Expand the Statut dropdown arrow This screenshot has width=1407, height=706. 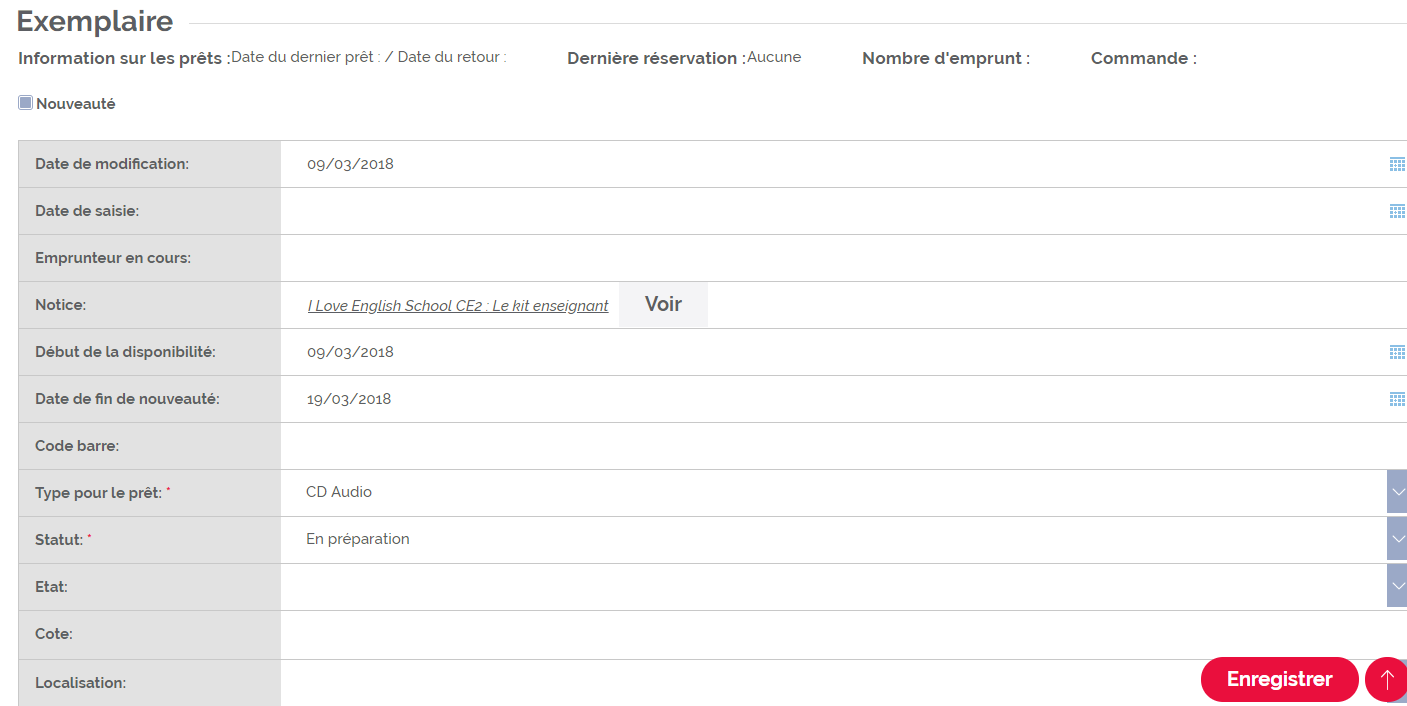click(x=1397, y=539)
